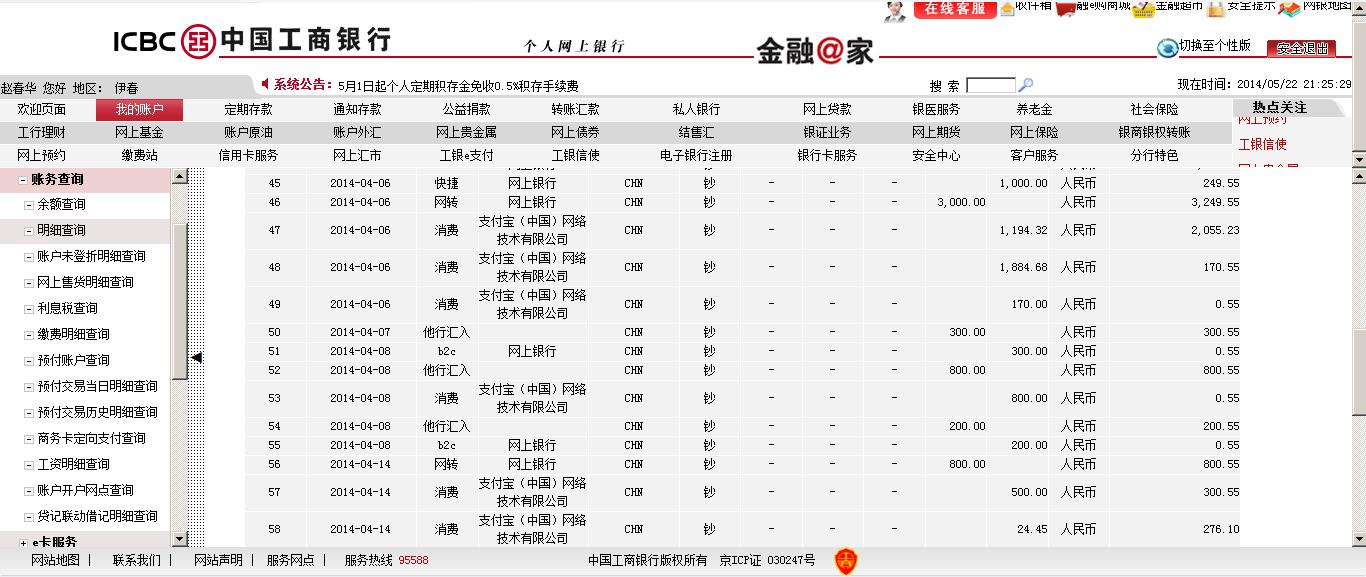Select the 24.45 amount in row 58

point(1032,529)
